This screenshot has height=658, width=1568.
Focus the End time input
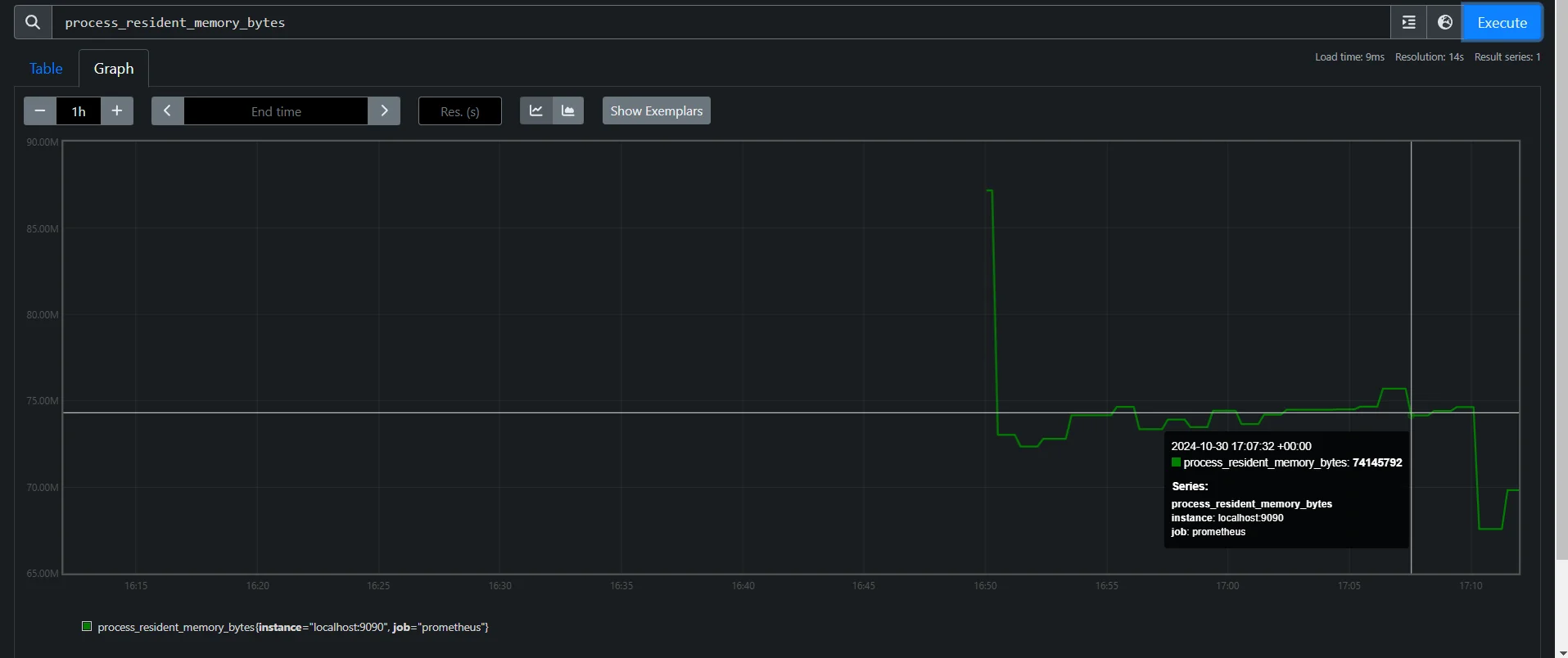coord(276,111)
